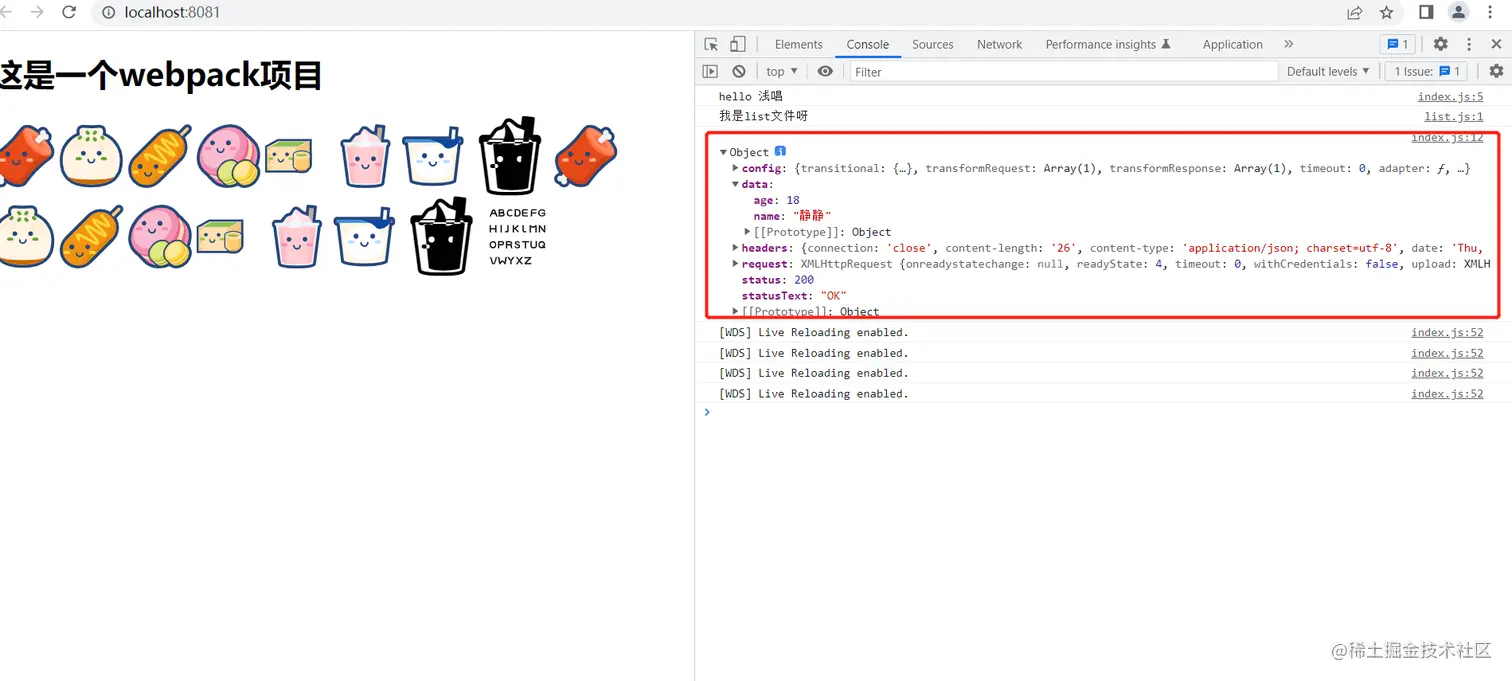1512x681 pixels.
Task: Expand the headers property
Action: coord(736,248)
